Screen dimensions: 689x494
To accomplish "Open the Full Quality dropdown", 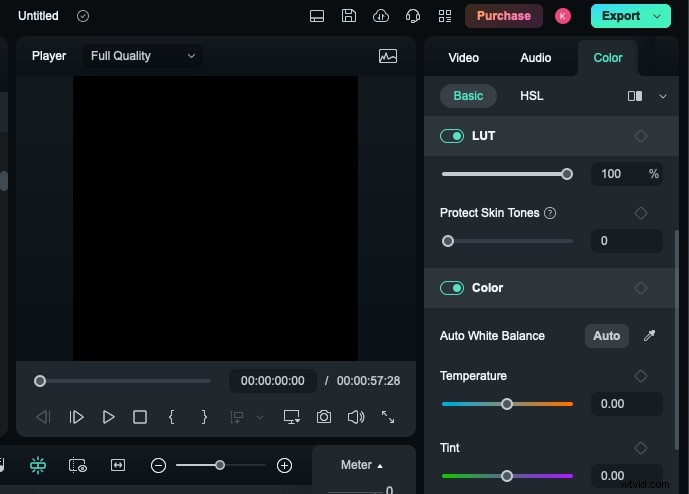I will [143, 56].
